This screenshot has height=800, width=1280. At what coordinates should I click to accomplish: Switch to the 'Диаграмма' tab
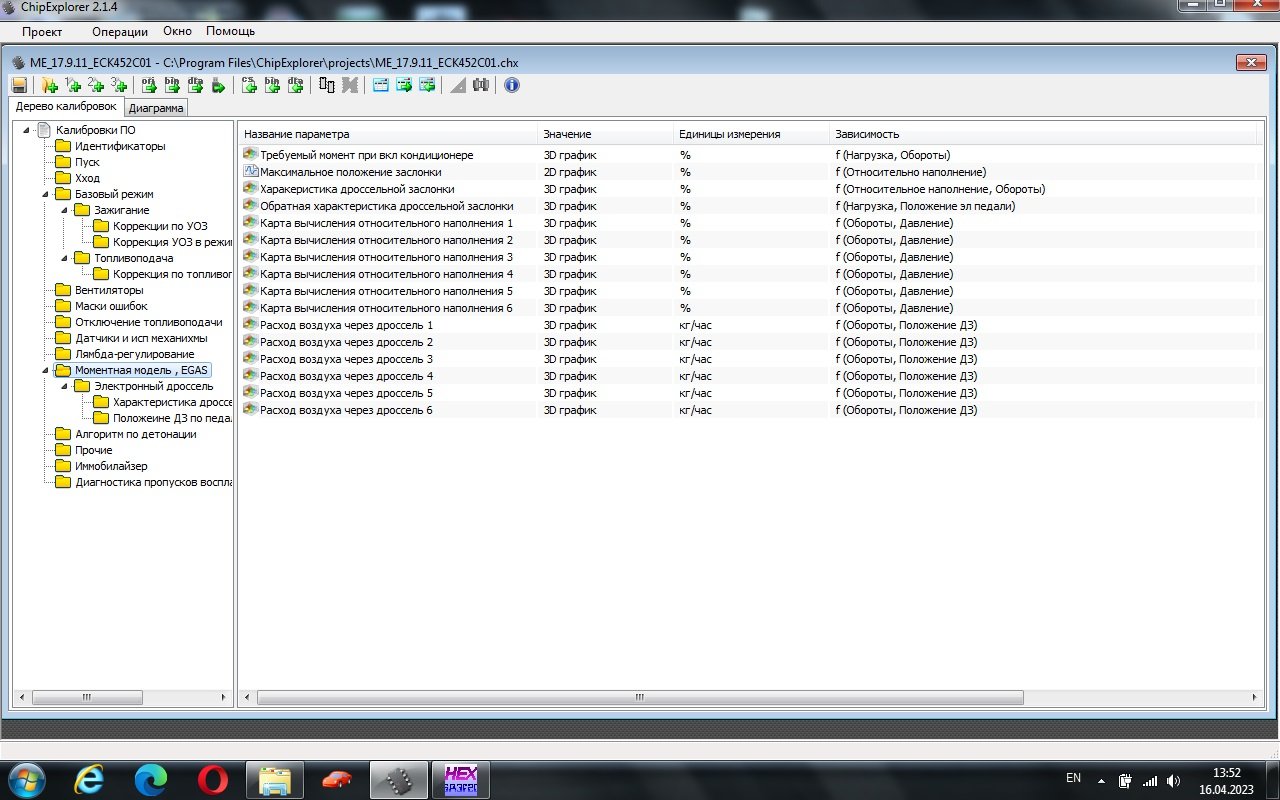[x=156, y=108]
